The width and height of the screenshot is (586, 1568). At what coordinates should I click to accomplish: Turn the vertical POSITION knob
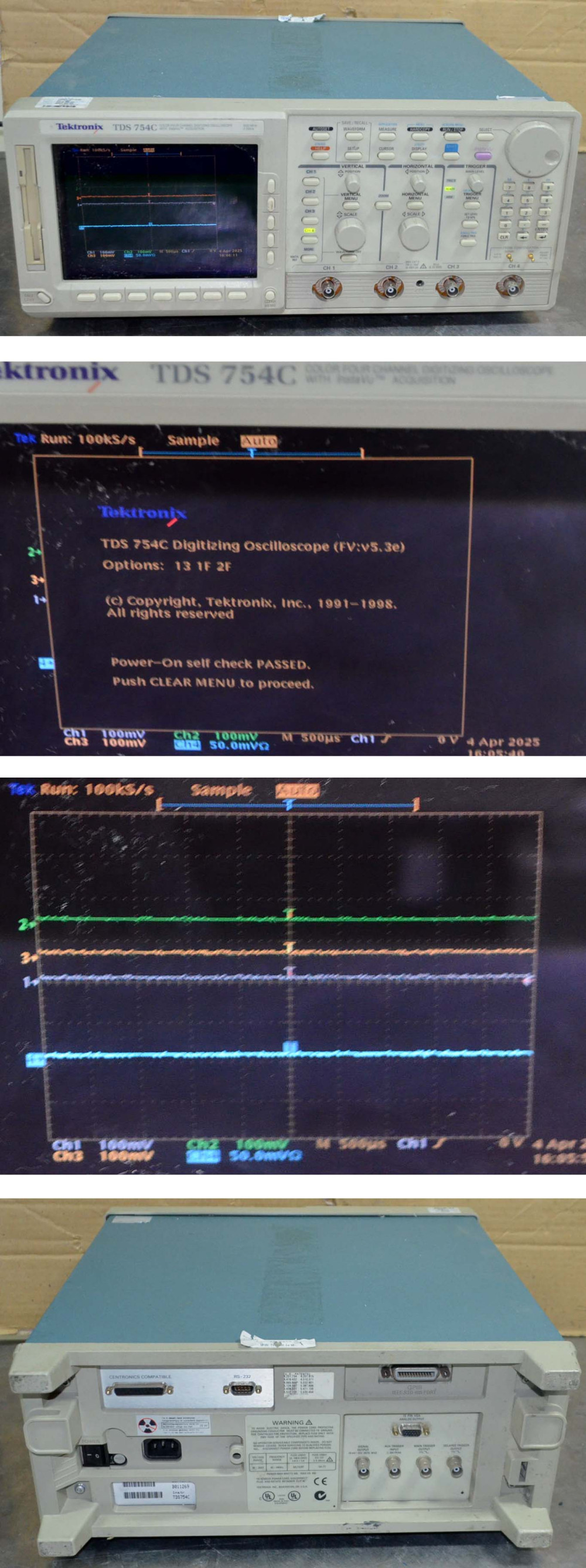[x=352, y=182]
